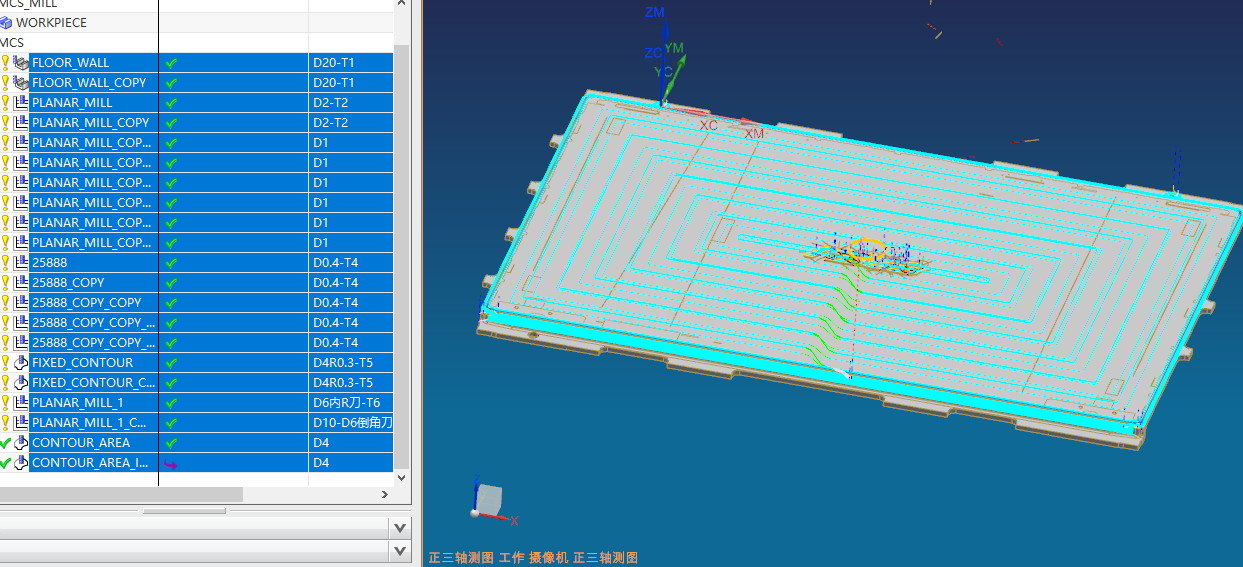Select the CONTOUR_AREA operation
Image resolution: width=1243 pixels, height=567 pixels.
[x=81, y=442]
